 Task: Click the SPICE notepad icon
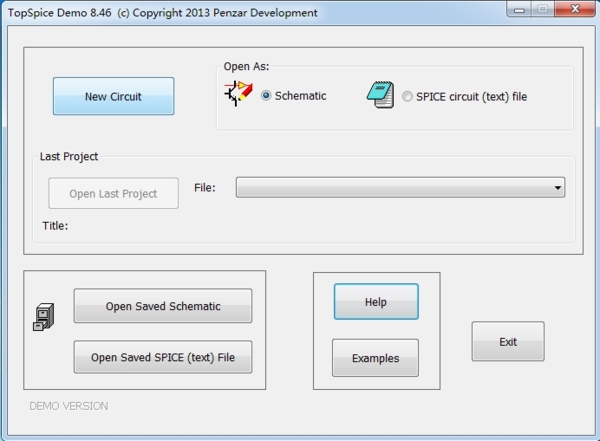[x=379, y=96]
